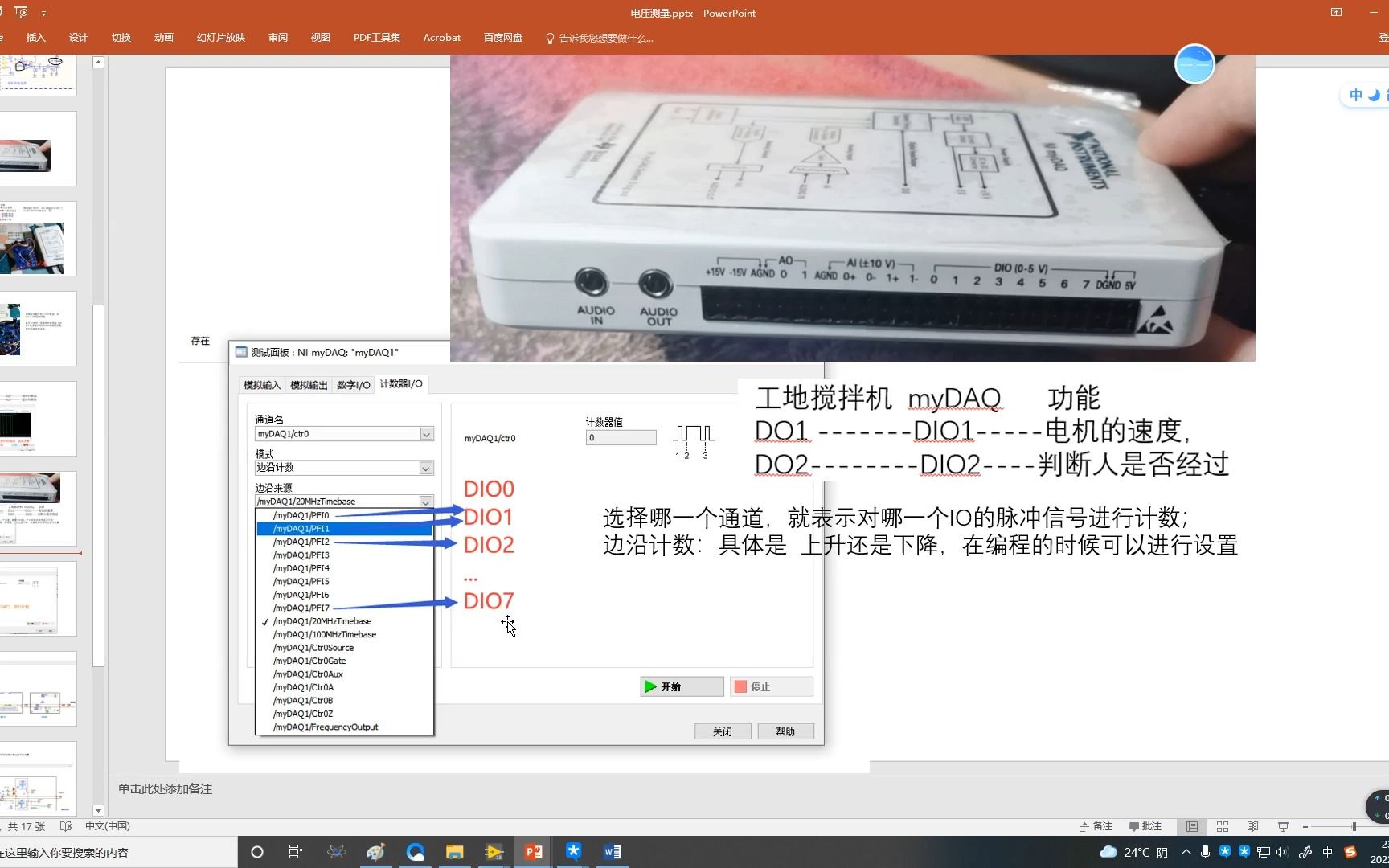Toggle the 备注 notes pane button
The height and width of the screenshot is (868, 1389).
click(x=1096, y=826)
